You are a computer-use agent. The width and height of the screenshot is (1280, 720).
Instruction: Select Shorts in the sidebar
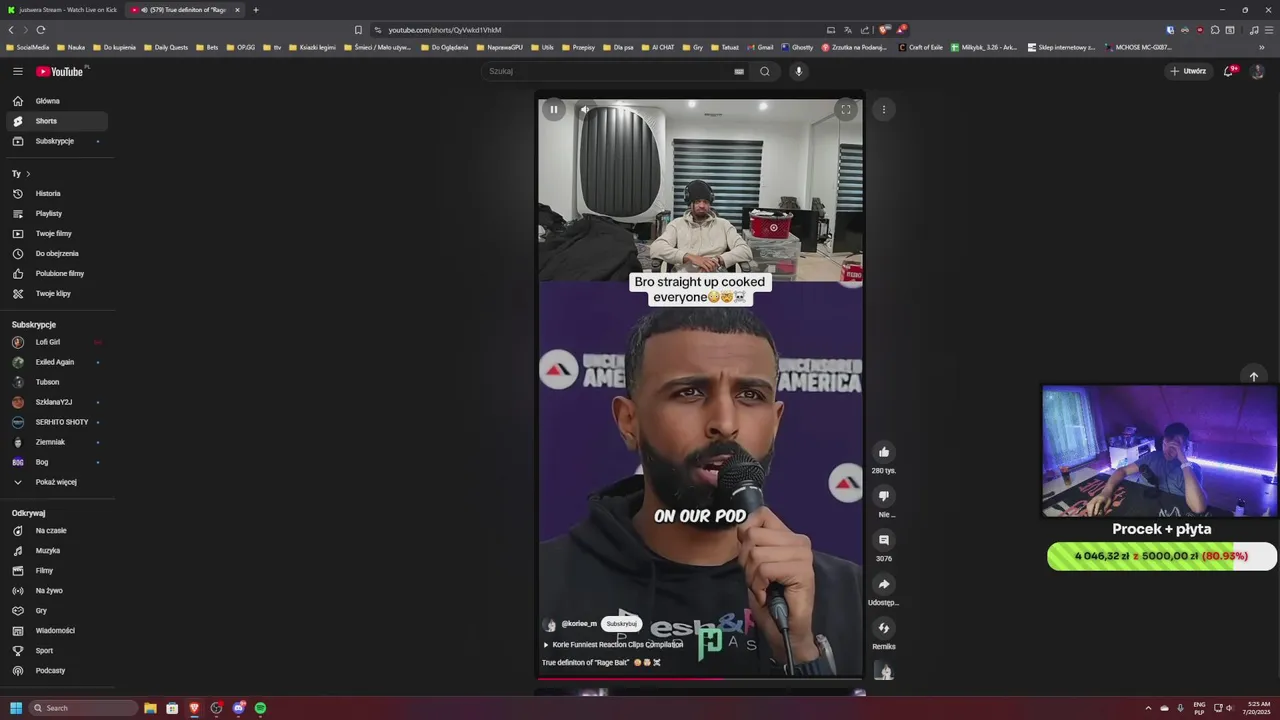57,121
